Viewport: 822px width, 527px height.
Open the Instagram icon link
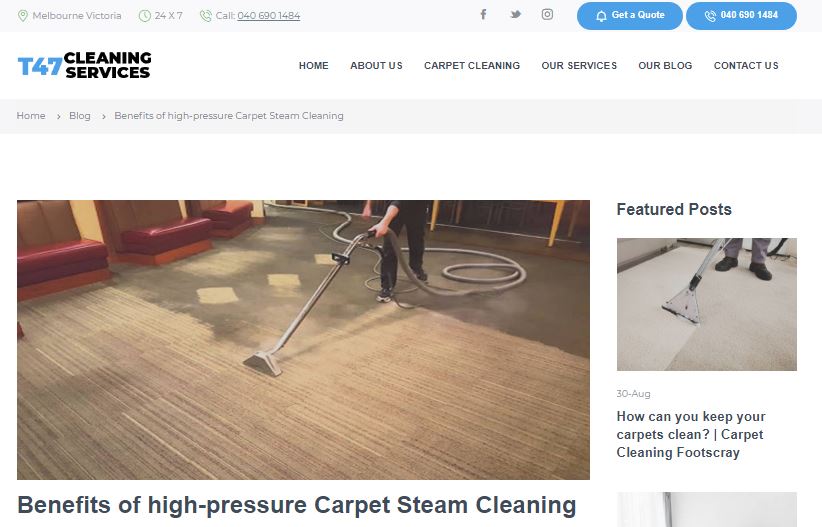pos(547,15)
